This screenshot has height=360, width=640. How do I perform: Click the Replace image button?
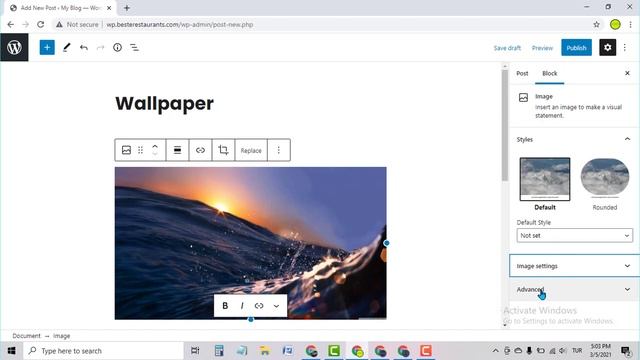point(251,151)
